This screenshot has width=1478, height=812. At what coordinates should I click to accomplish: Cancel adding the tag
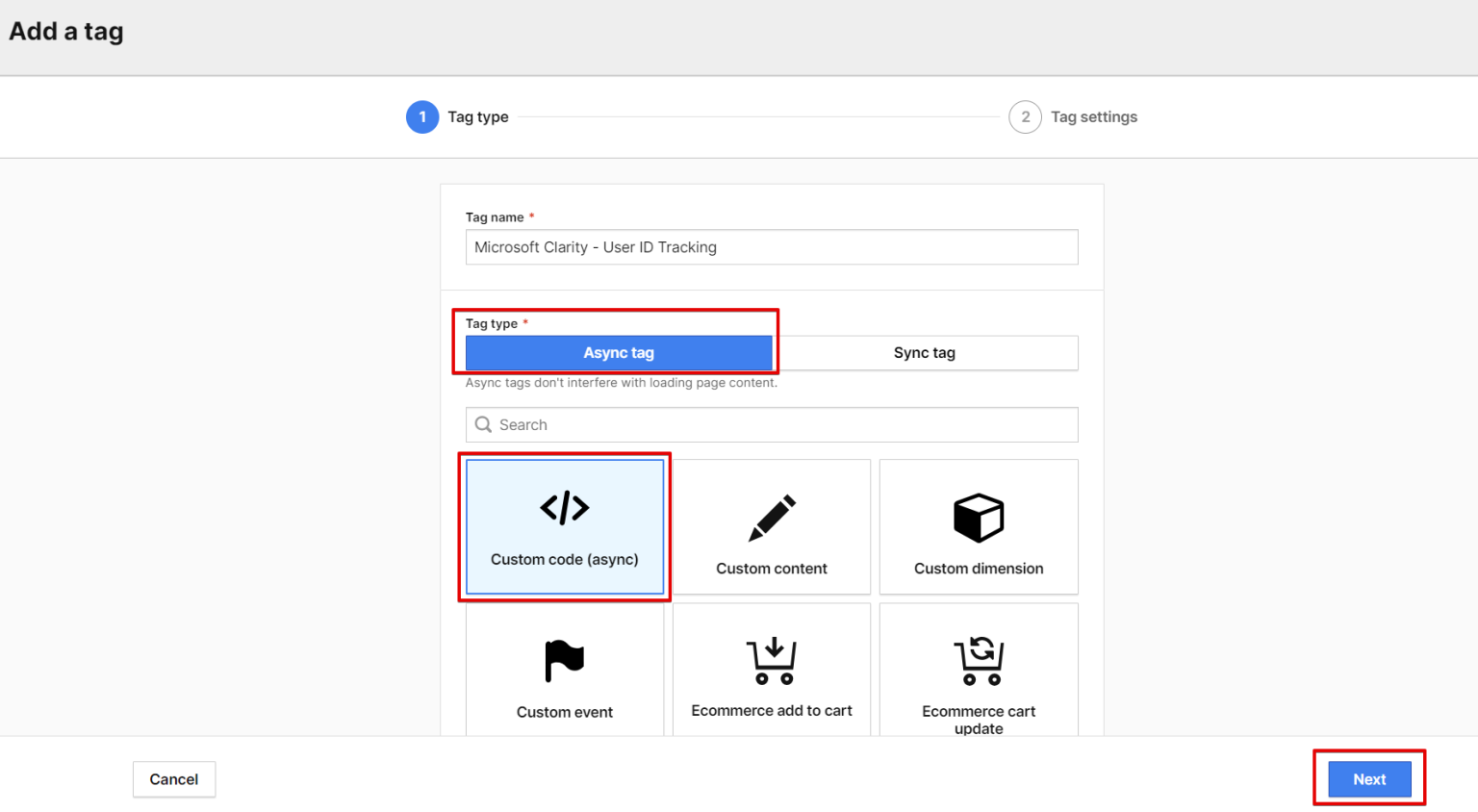[x=173, y=779]
